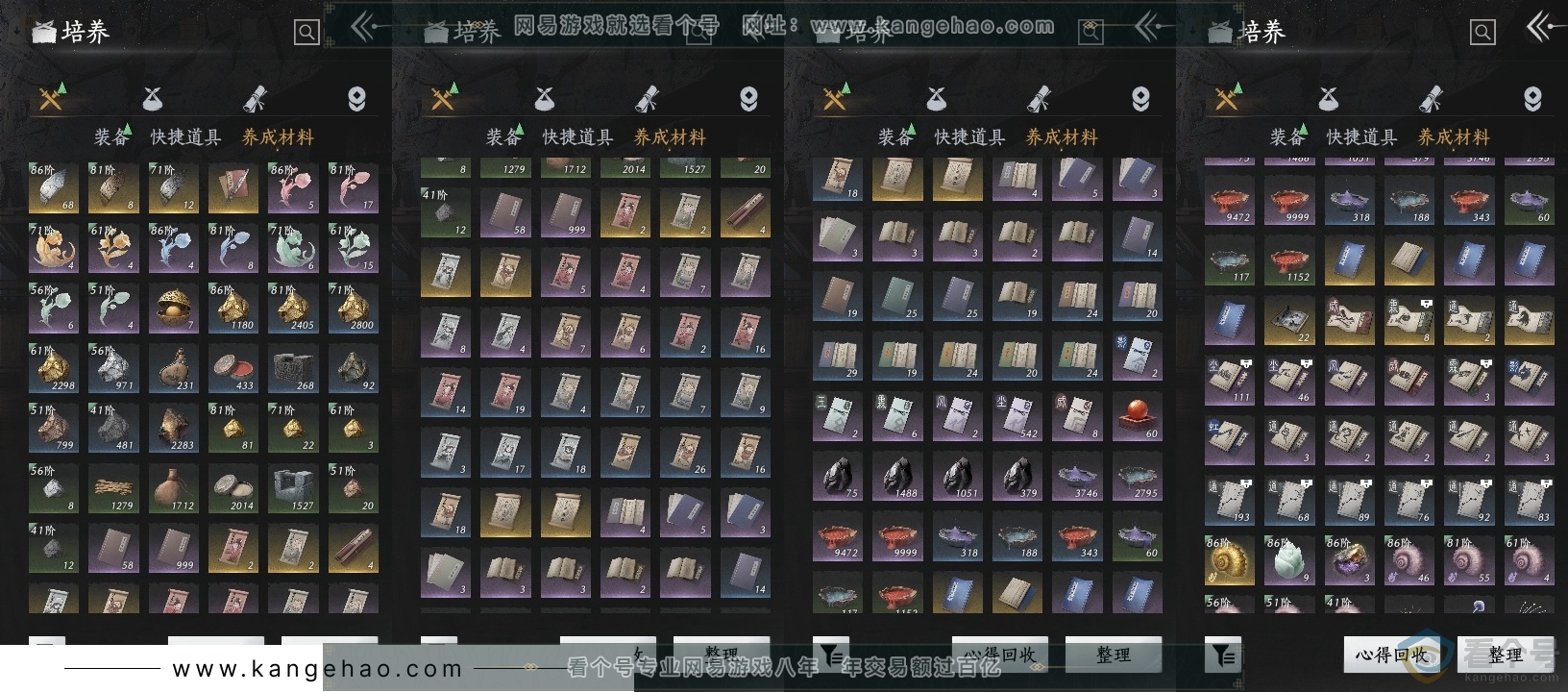
Task: Select the 41阶 dark ore count 481
Action: (112, 428)
